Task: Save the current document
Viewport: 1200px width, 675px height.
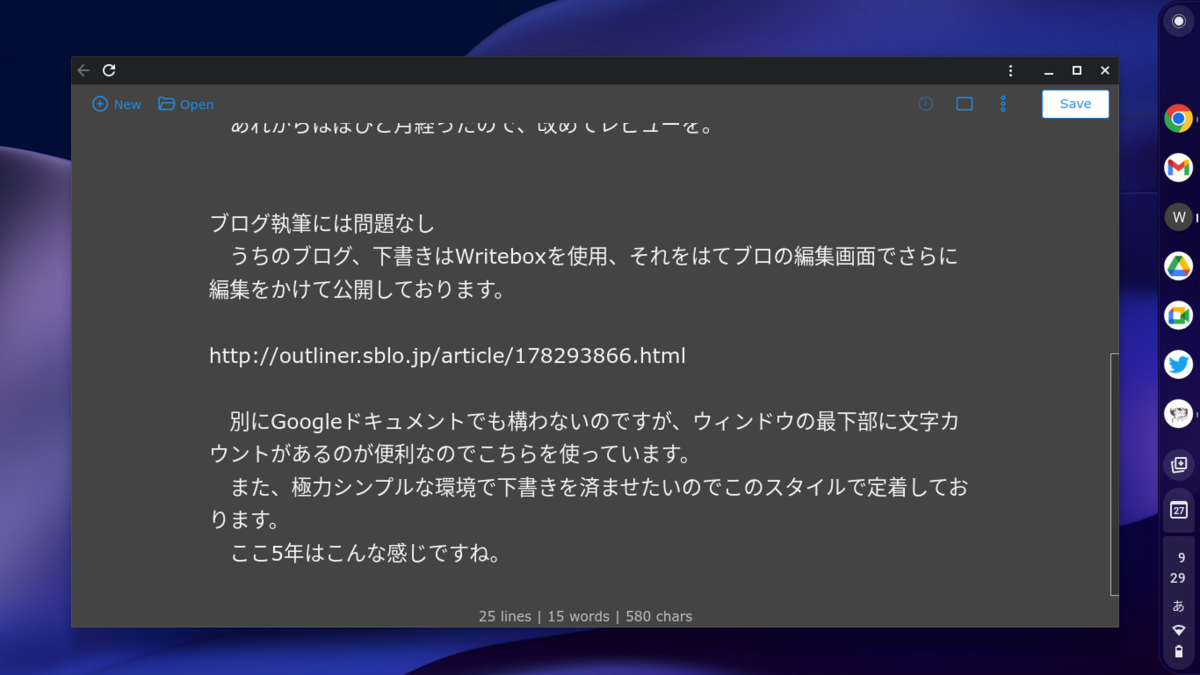Action: 1075,104
